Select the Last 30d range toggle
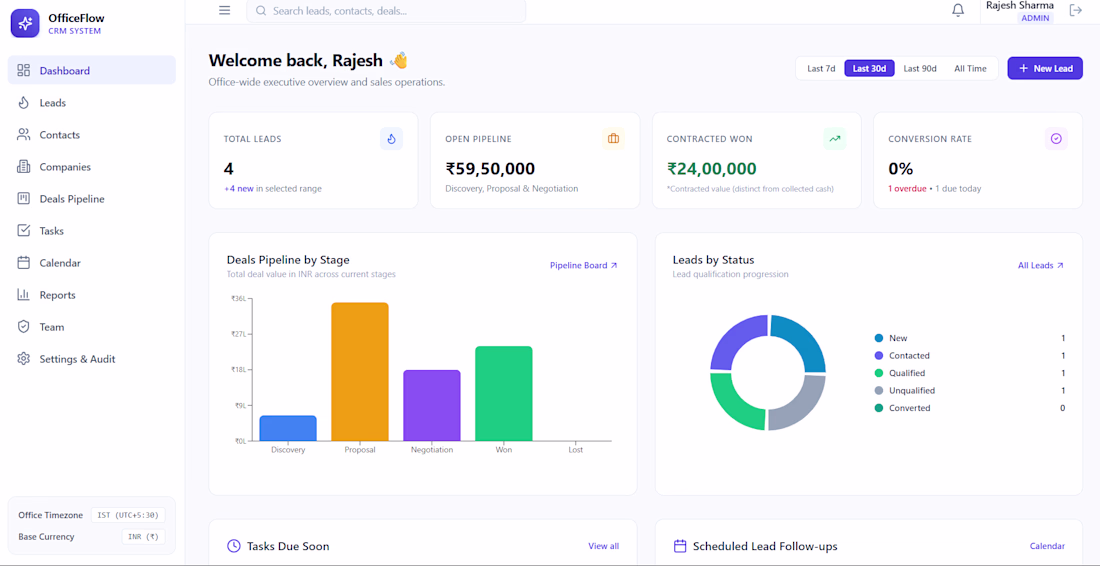This screenshot has width=1100, height=566. 869,68
